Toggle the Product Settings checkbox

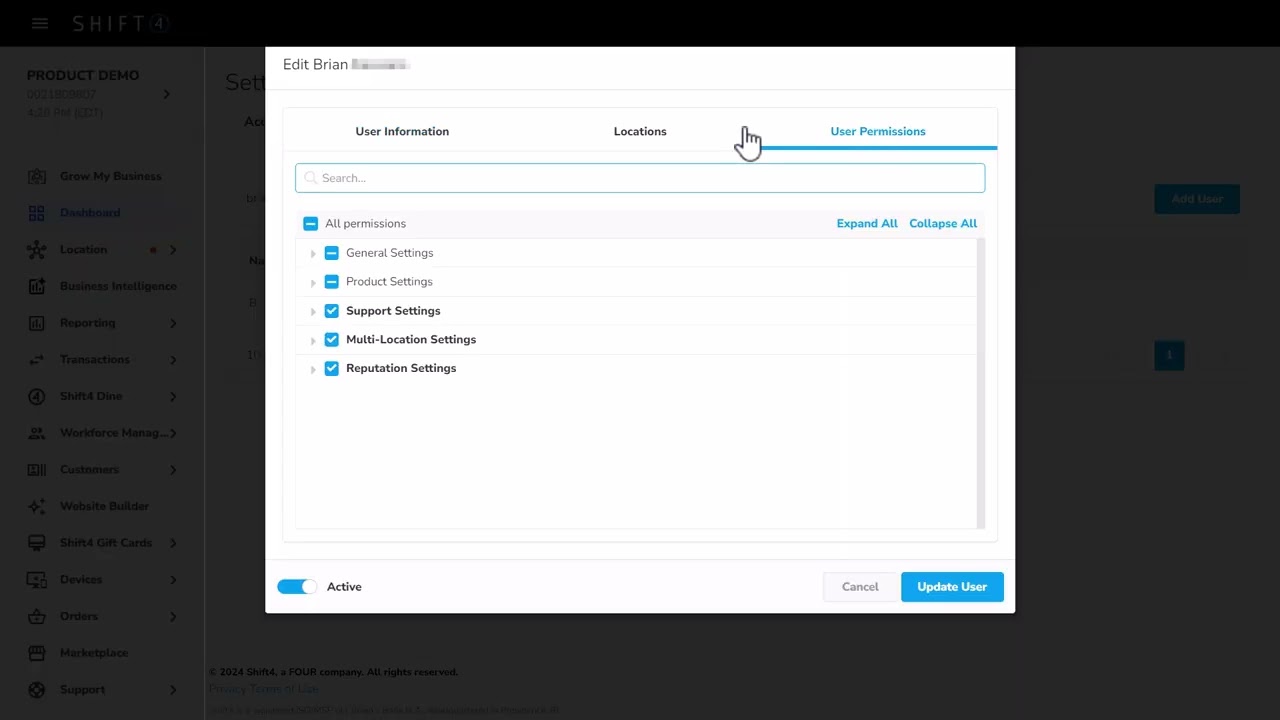pyautogui.click(x=332, y=282)
